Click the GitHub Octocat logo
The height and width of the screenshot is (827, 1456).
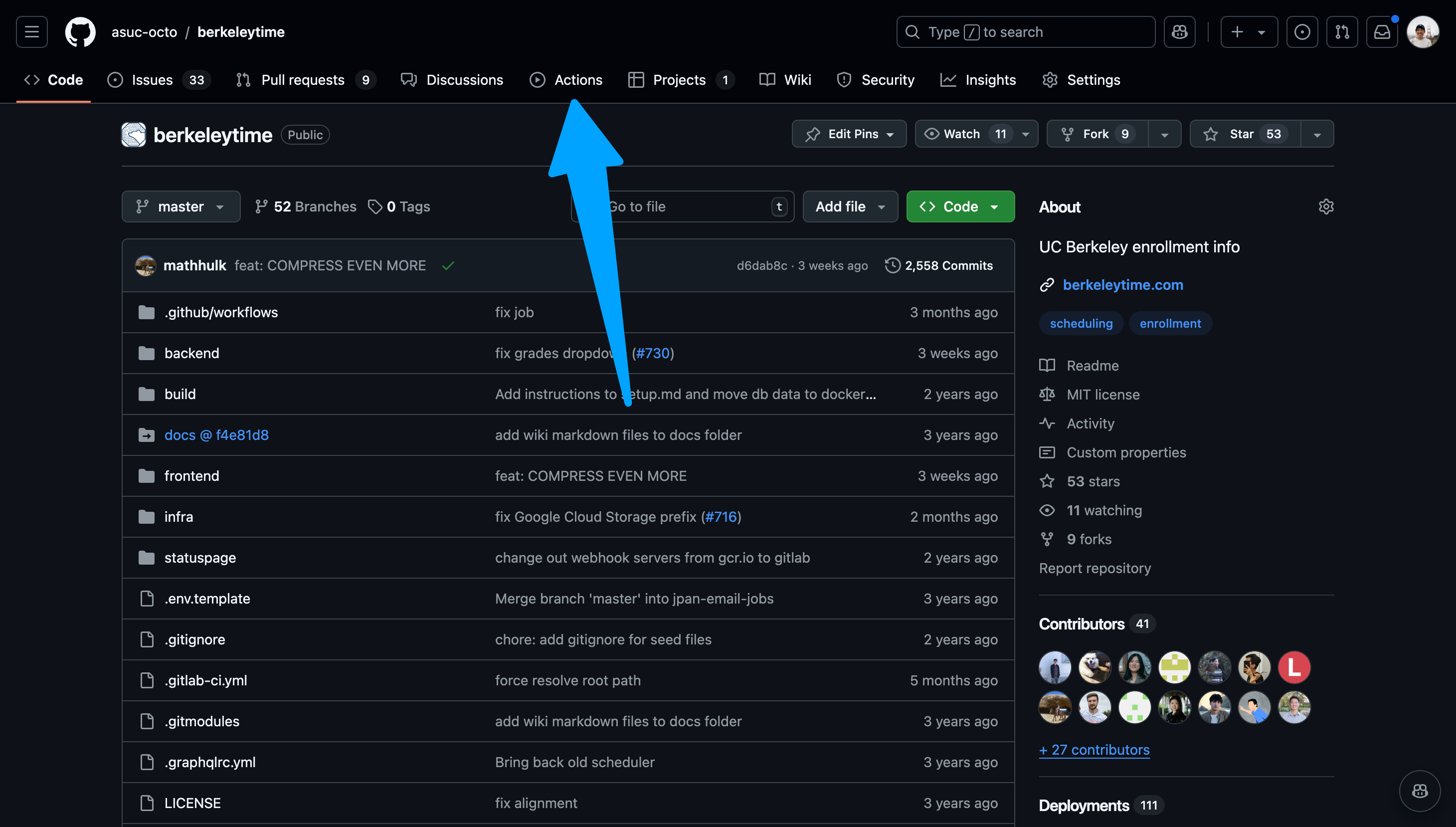80,32
